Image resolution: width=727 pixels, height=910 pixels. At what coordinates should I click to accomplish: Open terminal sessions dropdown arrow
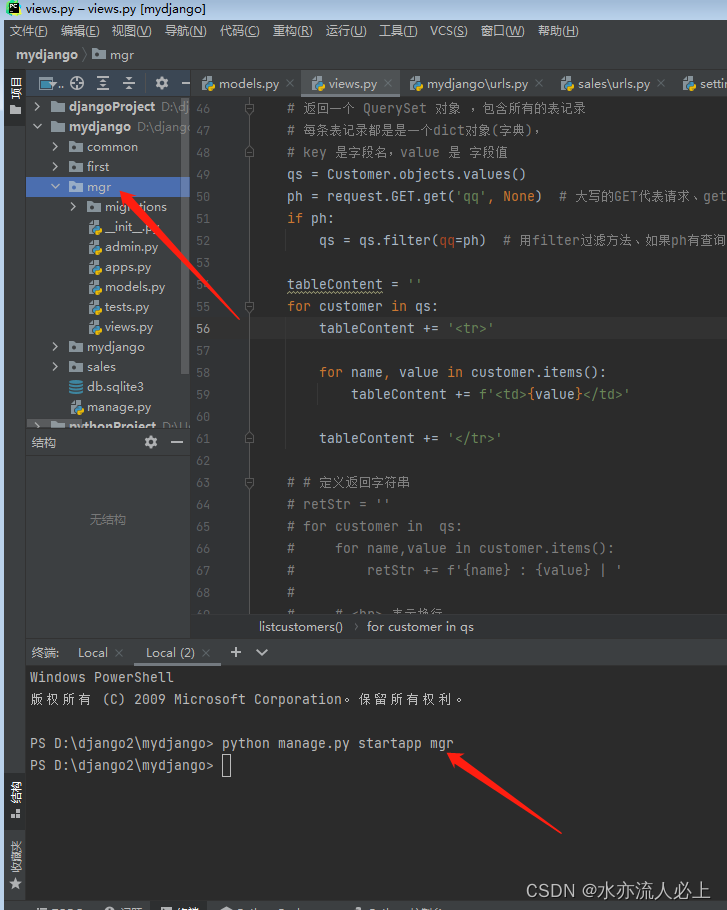(x=262, y=652)
